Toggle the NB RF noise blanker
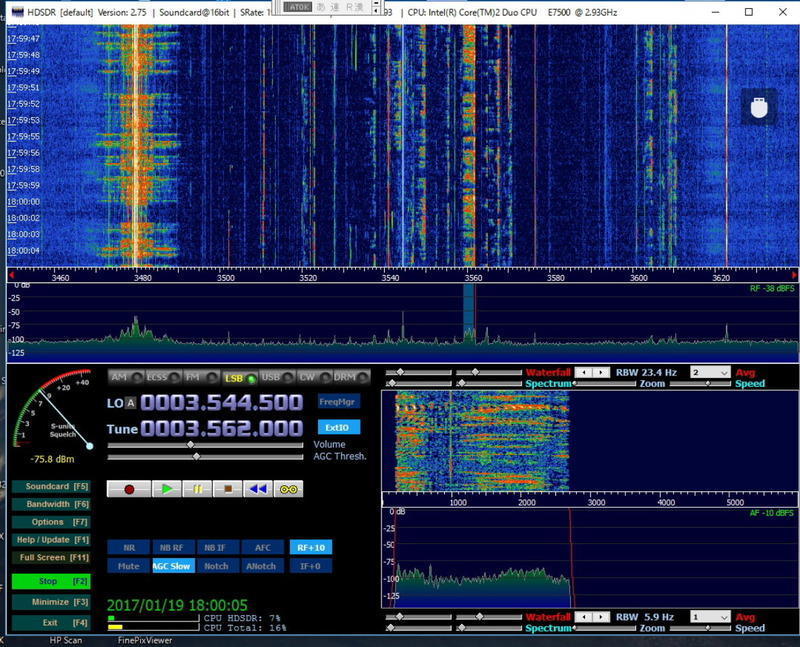Viewport: 800px width, 647px height. [171, 548]
